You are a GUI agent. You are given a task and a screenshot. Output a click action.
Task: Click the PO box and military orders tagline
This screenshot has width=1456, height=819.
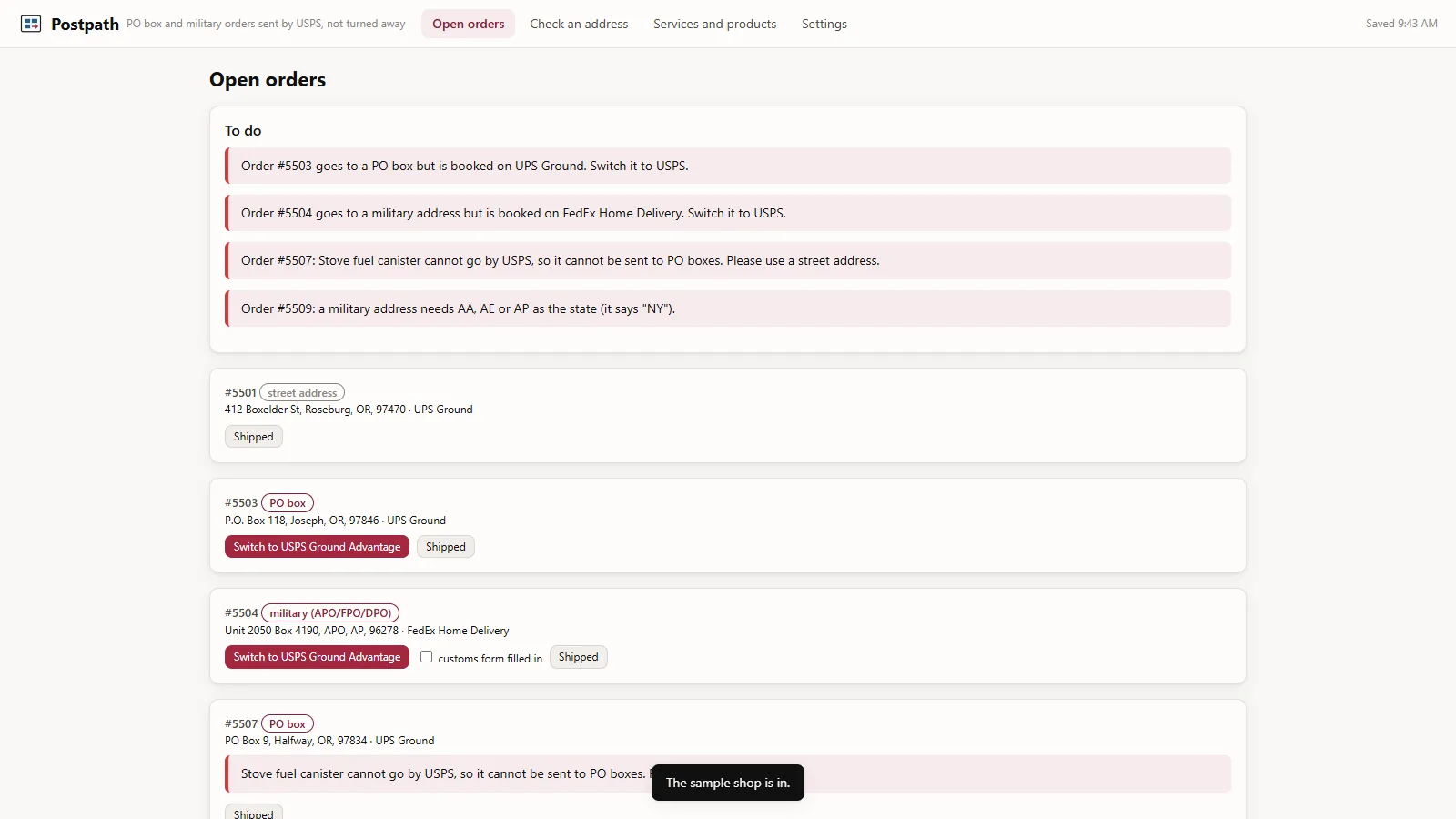[266, 24]
